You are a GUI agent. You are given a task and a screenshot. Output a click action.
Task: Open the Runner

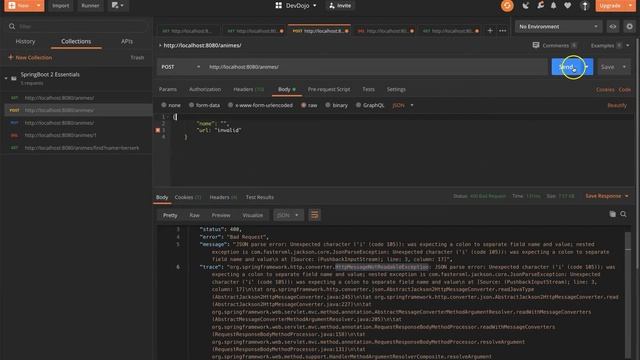(x=90, y=6)
